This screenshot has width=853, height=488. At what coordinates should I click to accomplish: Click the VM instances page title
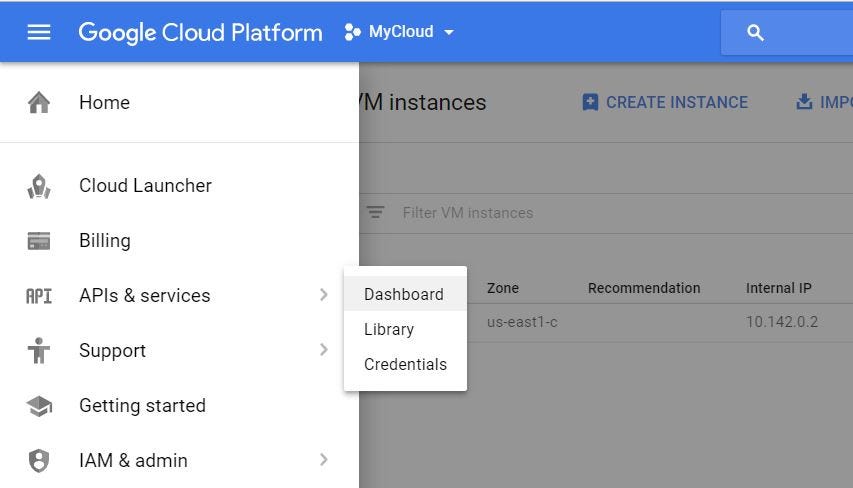(x=423, y=102)
